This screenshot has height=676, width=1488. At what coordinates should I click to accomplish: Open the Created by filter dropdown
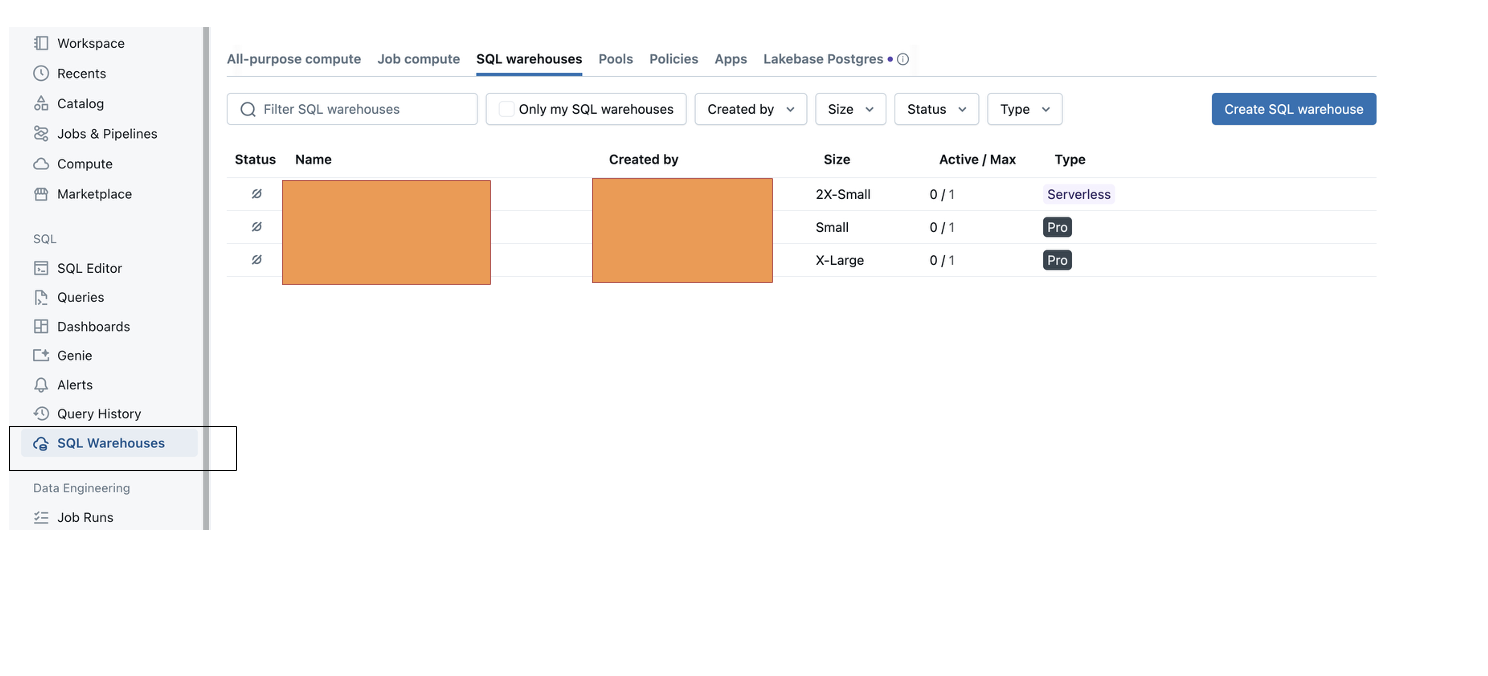point(750,108)
